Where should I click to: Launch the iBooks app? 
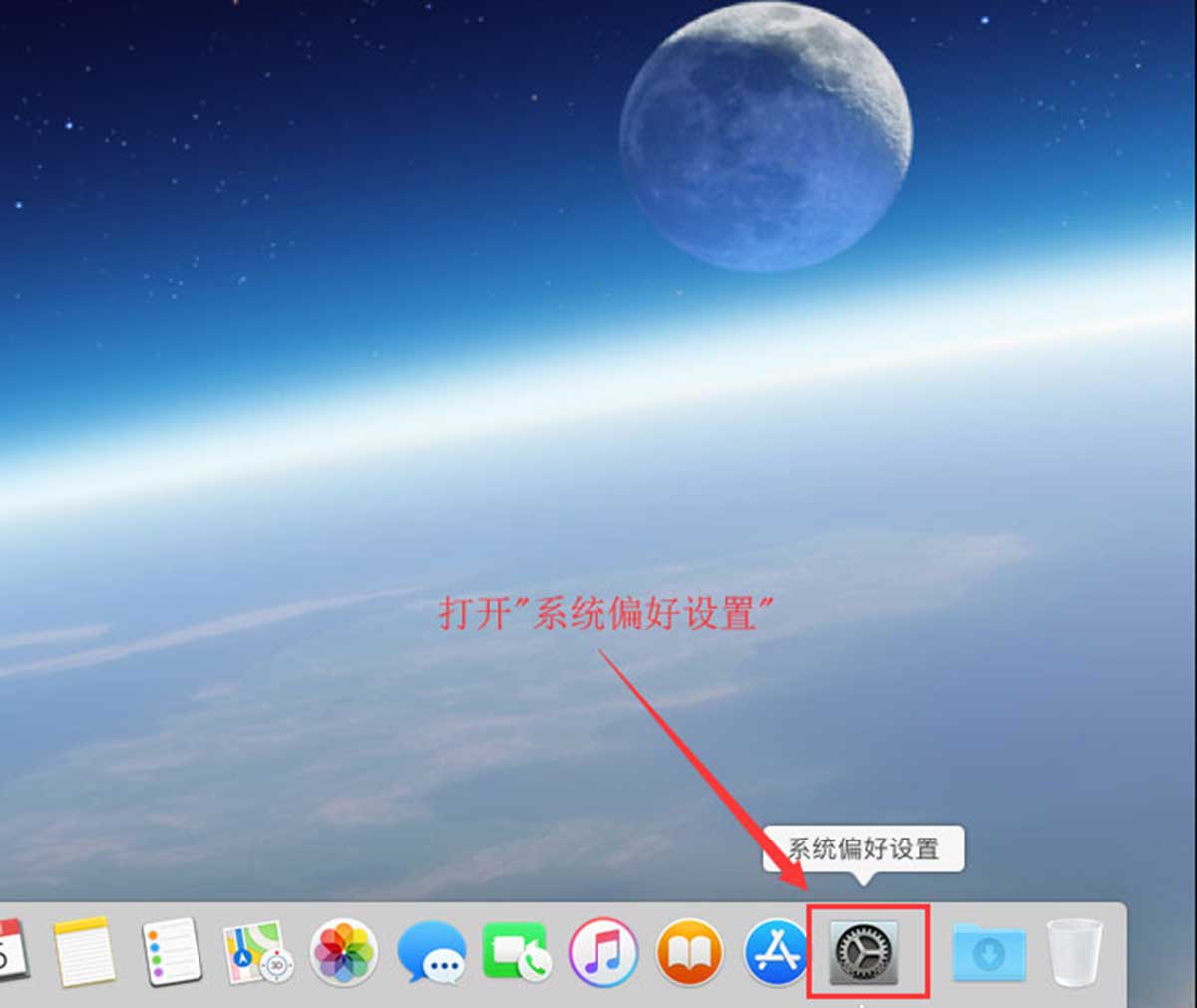(x=689, y=952)
